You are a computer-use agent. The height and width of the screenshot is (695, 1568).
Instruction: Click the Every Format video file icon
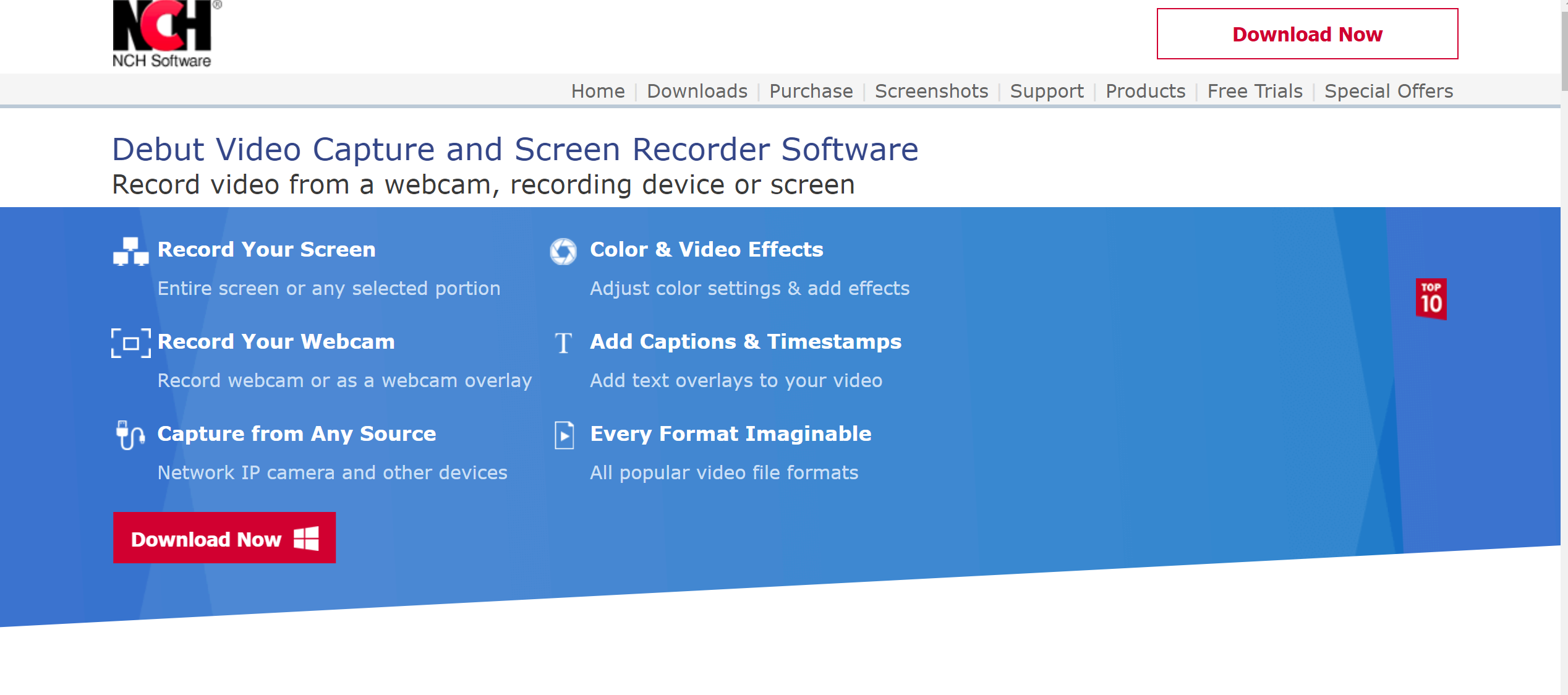564,435
